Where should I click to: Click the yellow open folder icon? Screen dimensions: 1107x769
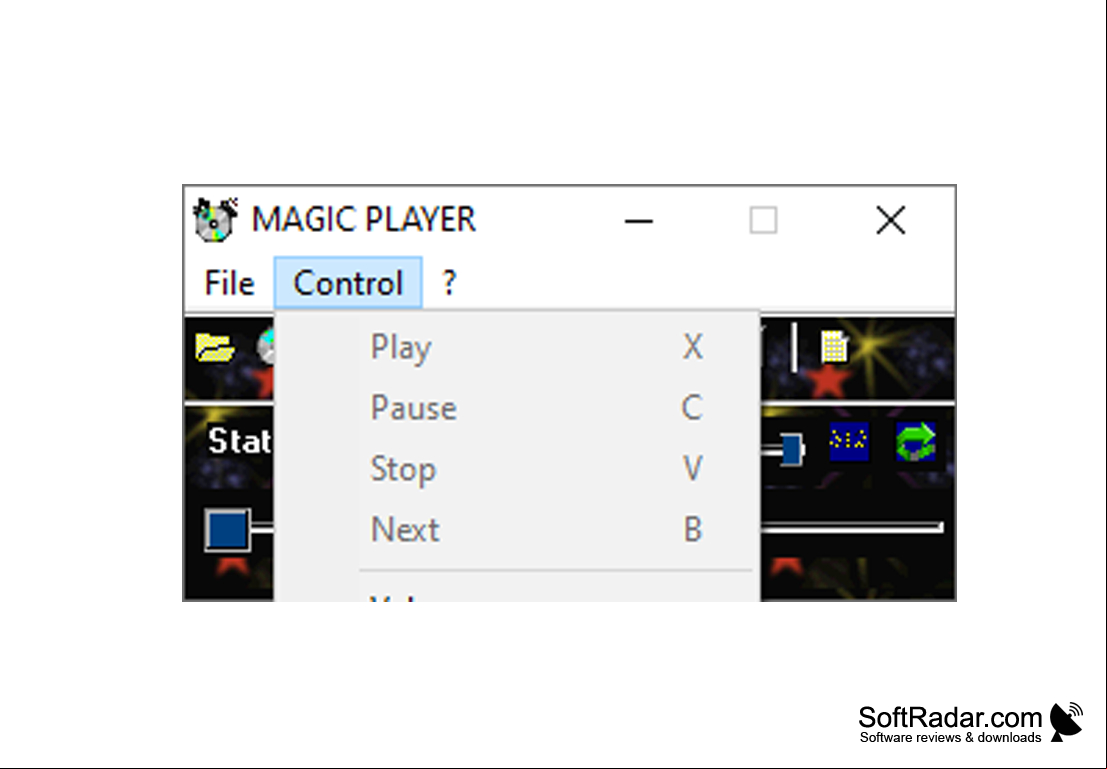[215, 347]
